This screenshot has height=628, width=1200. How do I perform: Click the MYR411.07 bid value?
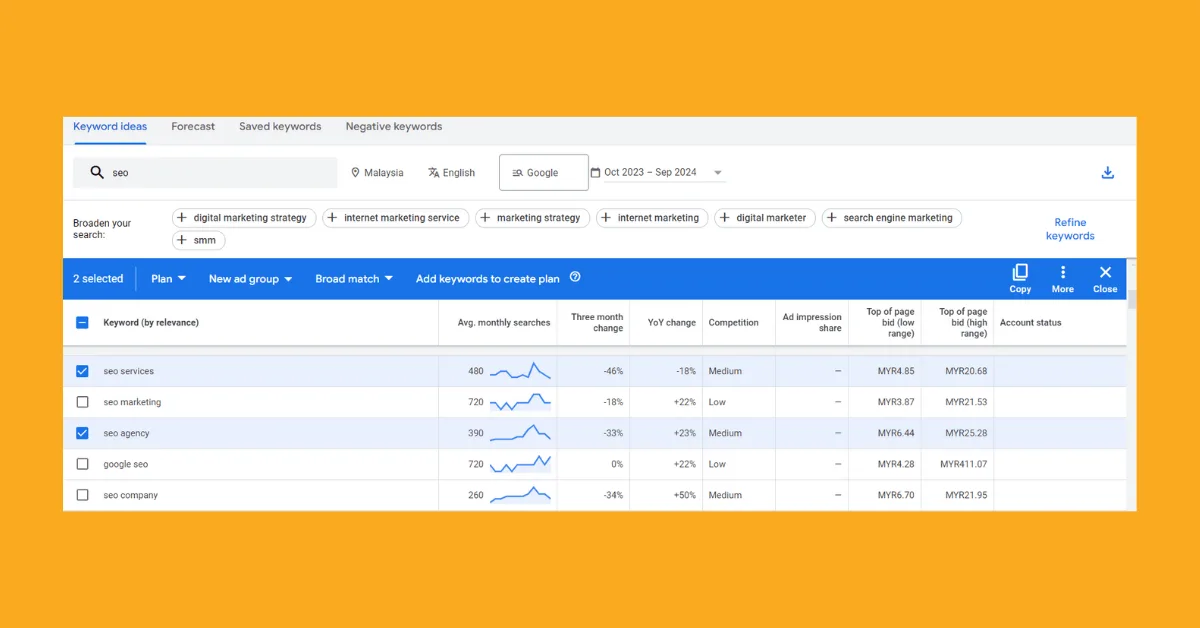[963, 464]
